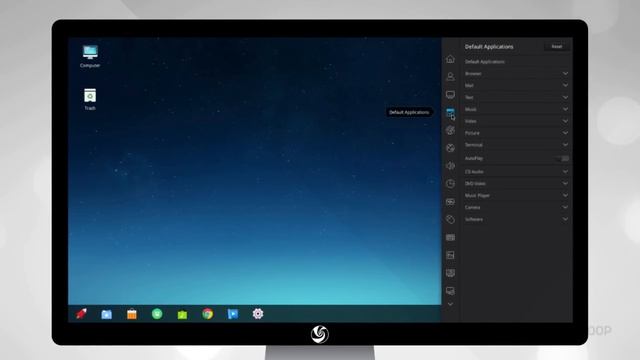Click the Default Applications panel title
Viewport: 640px width, 360px height.
[x=489, y=47]
